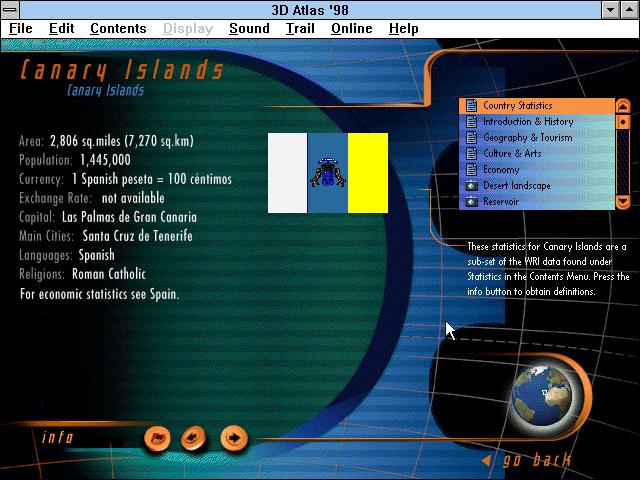Click capital text 'Las Palmas de Gran Canaria'
The width and height of the screenshot is (640, 480).
tap(129, 217)
